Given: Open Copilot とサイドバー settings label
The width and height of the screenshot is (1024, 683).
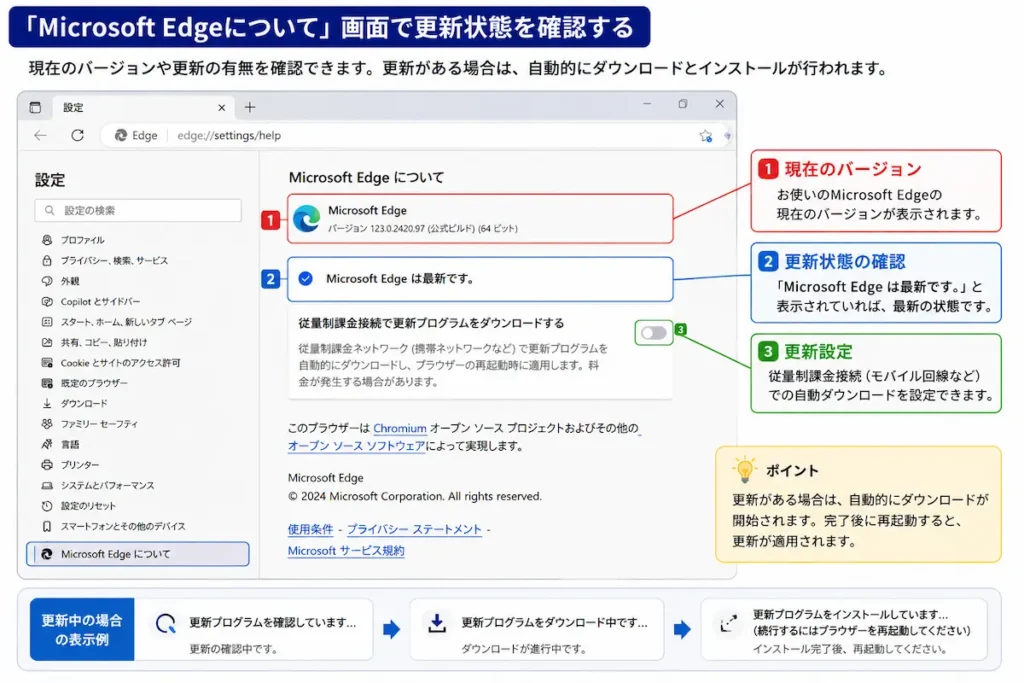Looking at the screenshot, I should (101, 302).
